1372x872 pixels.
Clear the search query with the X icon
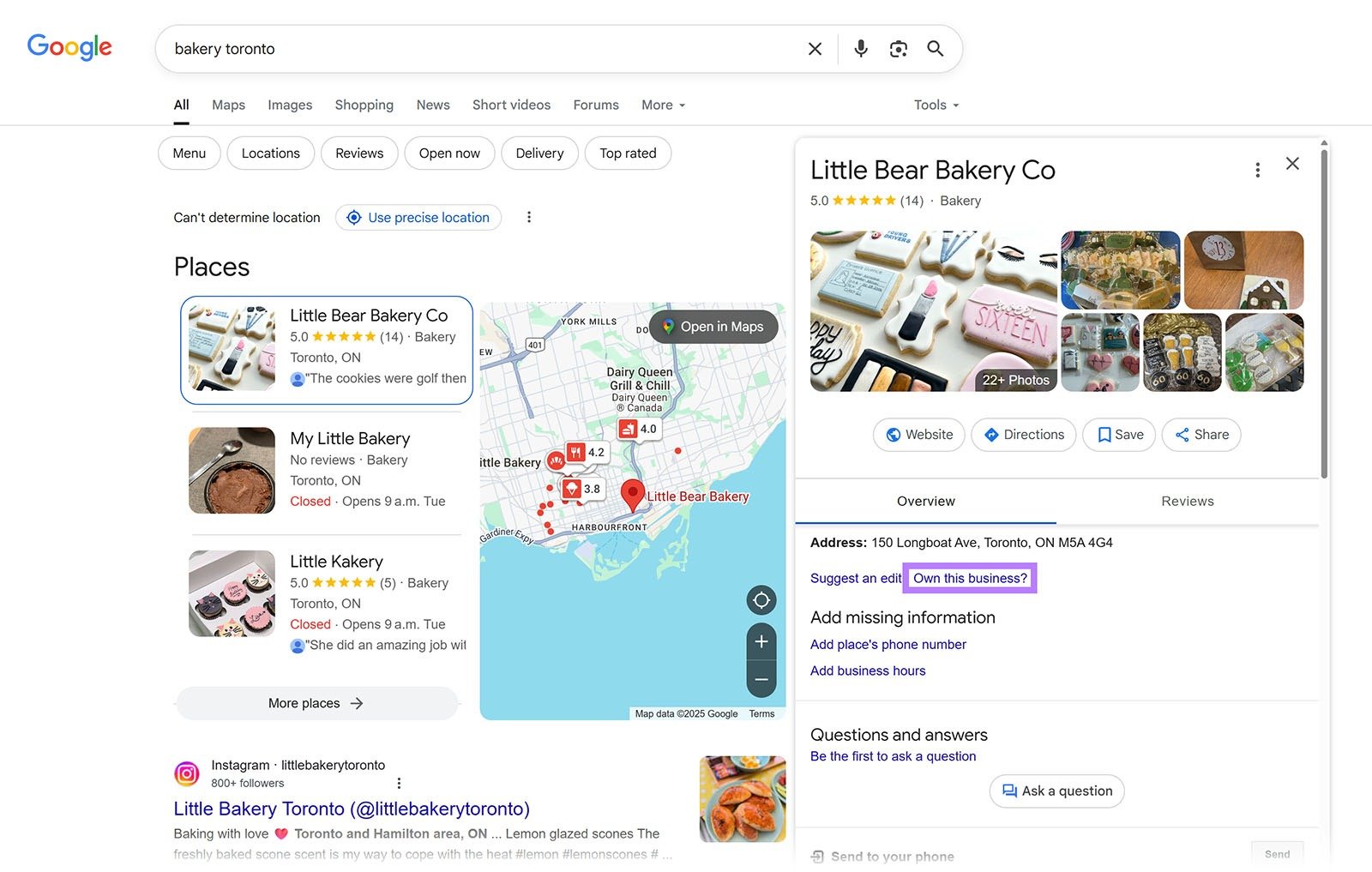pos(814,49)
